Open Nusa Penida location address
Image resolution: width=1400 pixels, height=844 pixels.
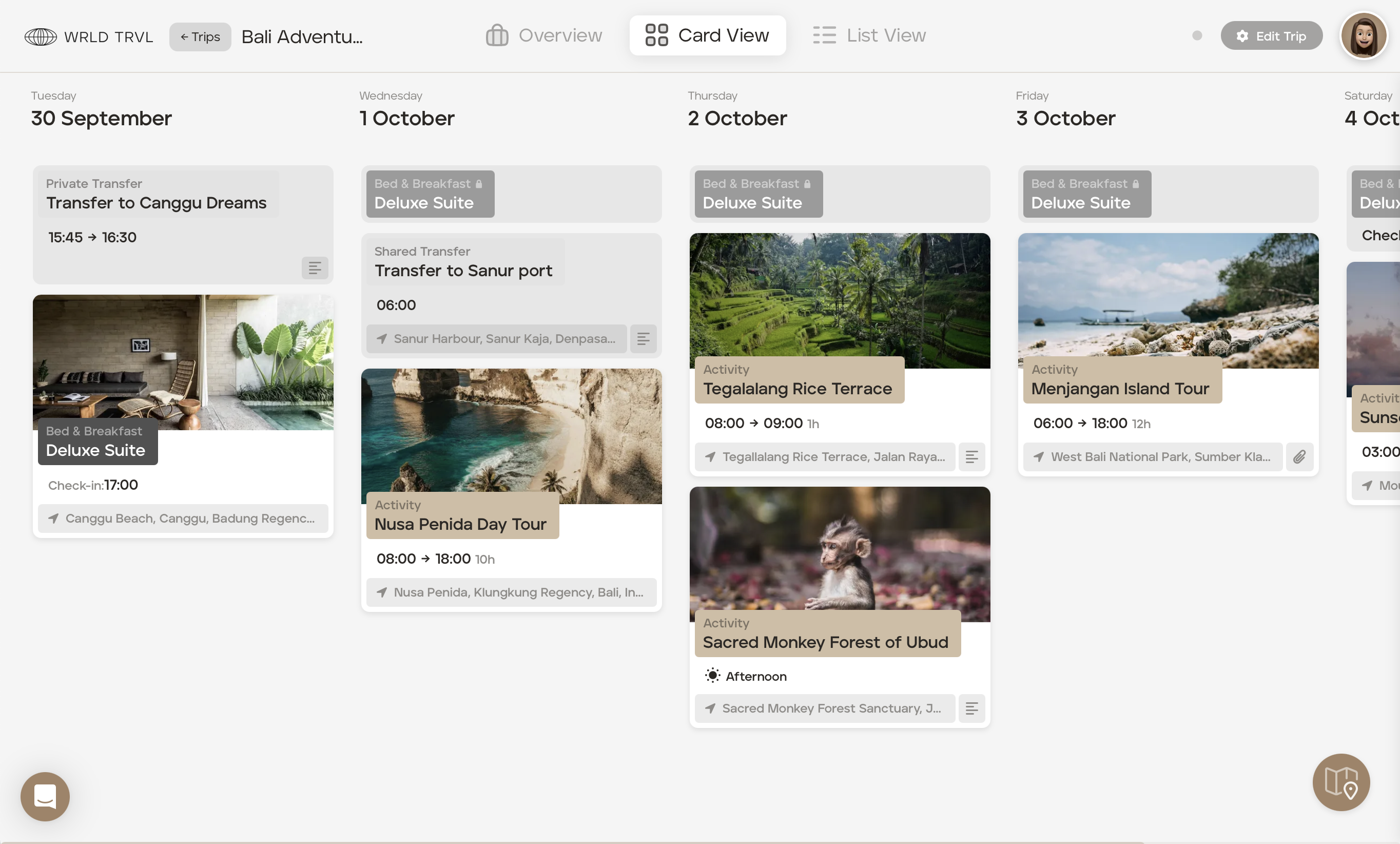click(x=511, y=592)
